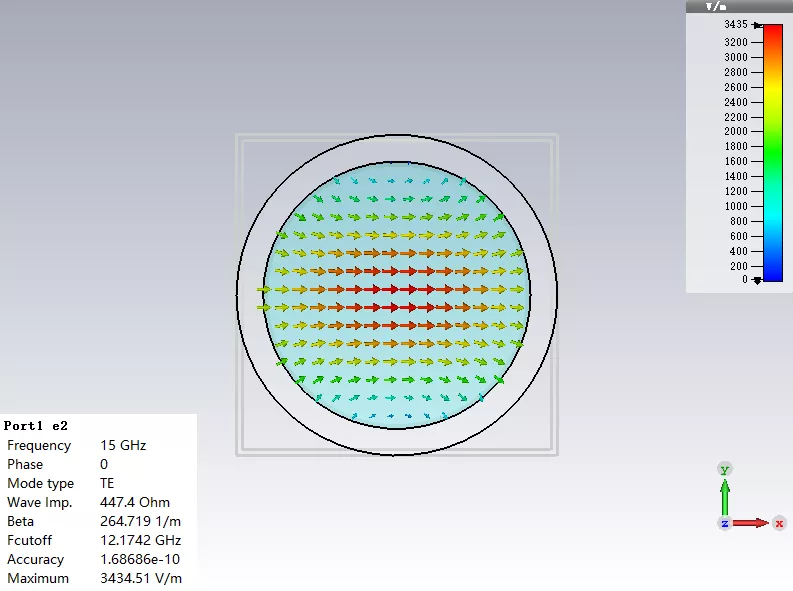Click the '264.719 1/m' beta value
Viewport: 793px width, 591px height.
(x=140, y=521)
